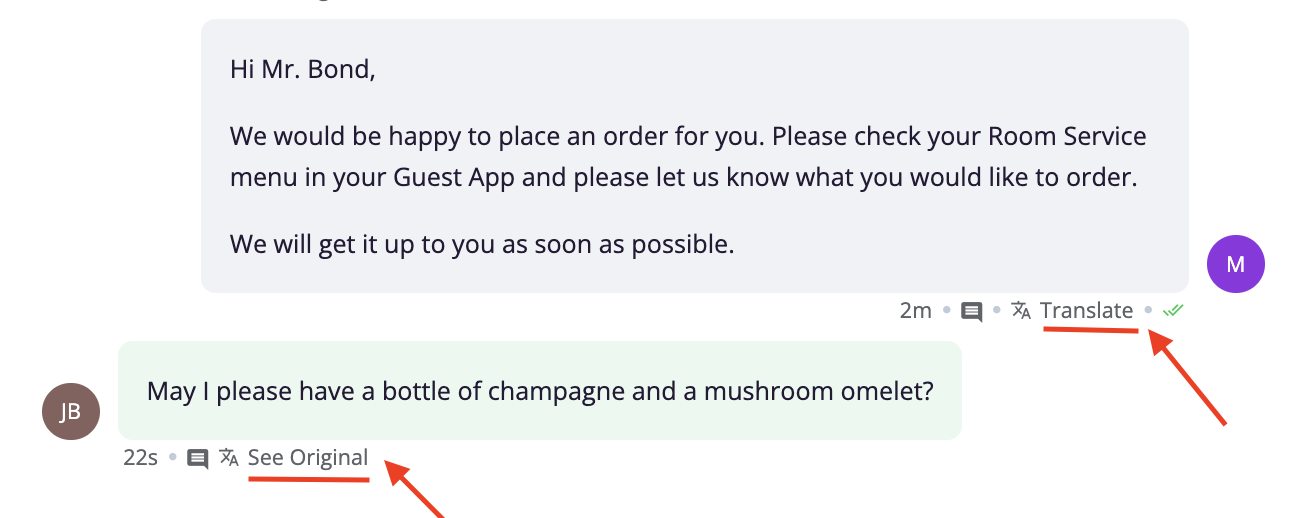Open the purple M avatar
The width and height of the screenshot is (1294, 518).
[x=1236, y=264]
